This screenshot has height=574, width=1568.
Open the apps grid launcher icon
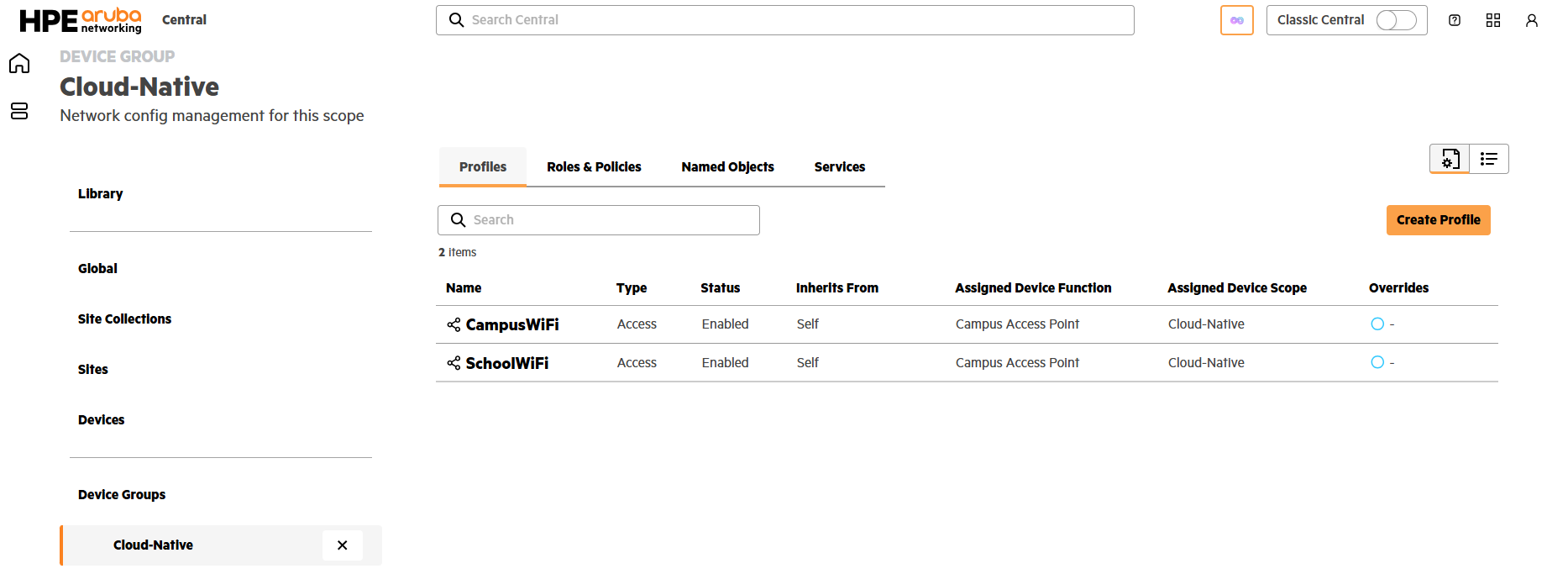coord(1493,20)
